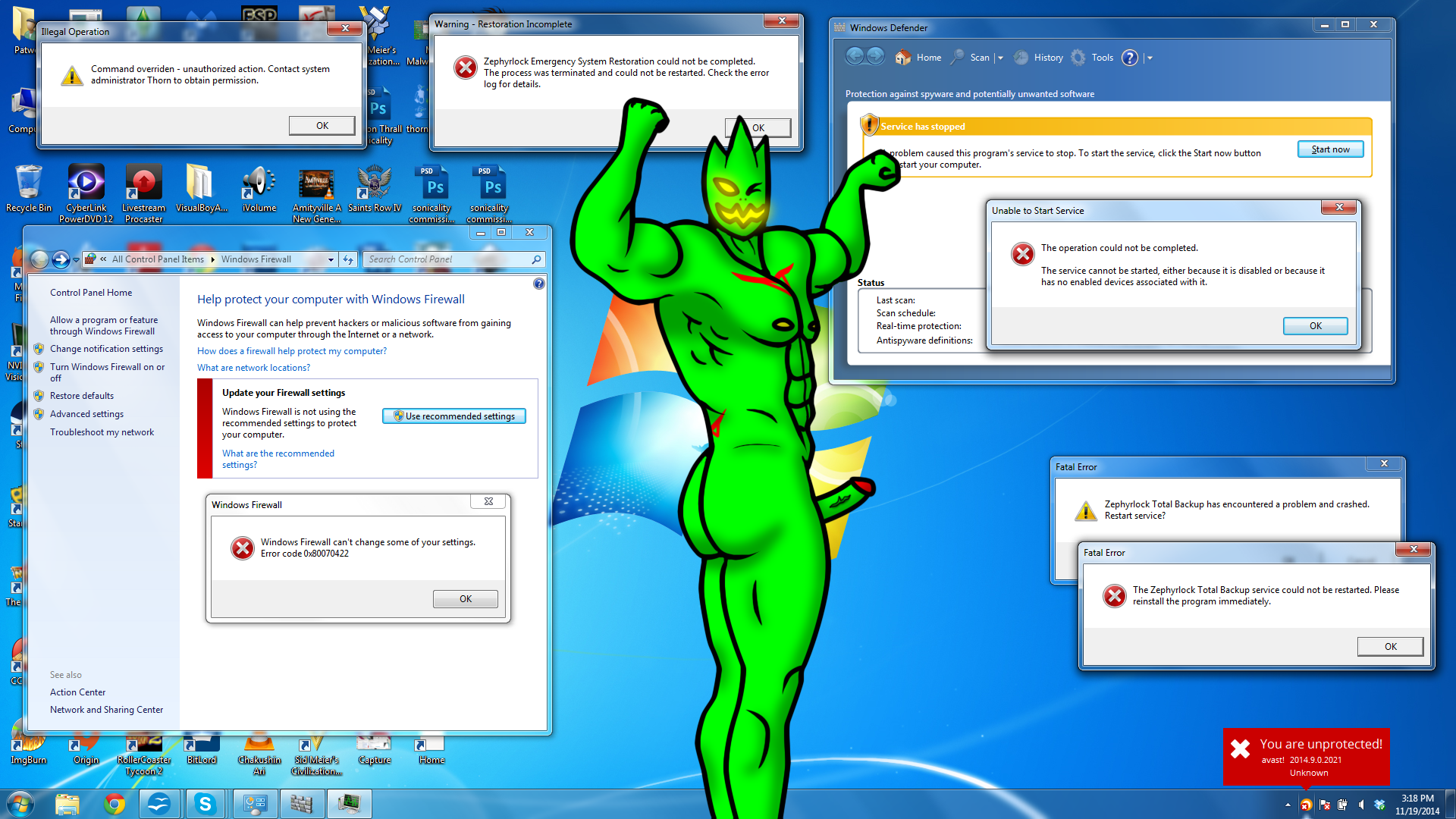The width and height of the screenshot is (1456, 819).
Task: Click Google Chrome taskbar icon
Action: click(115, 804)
